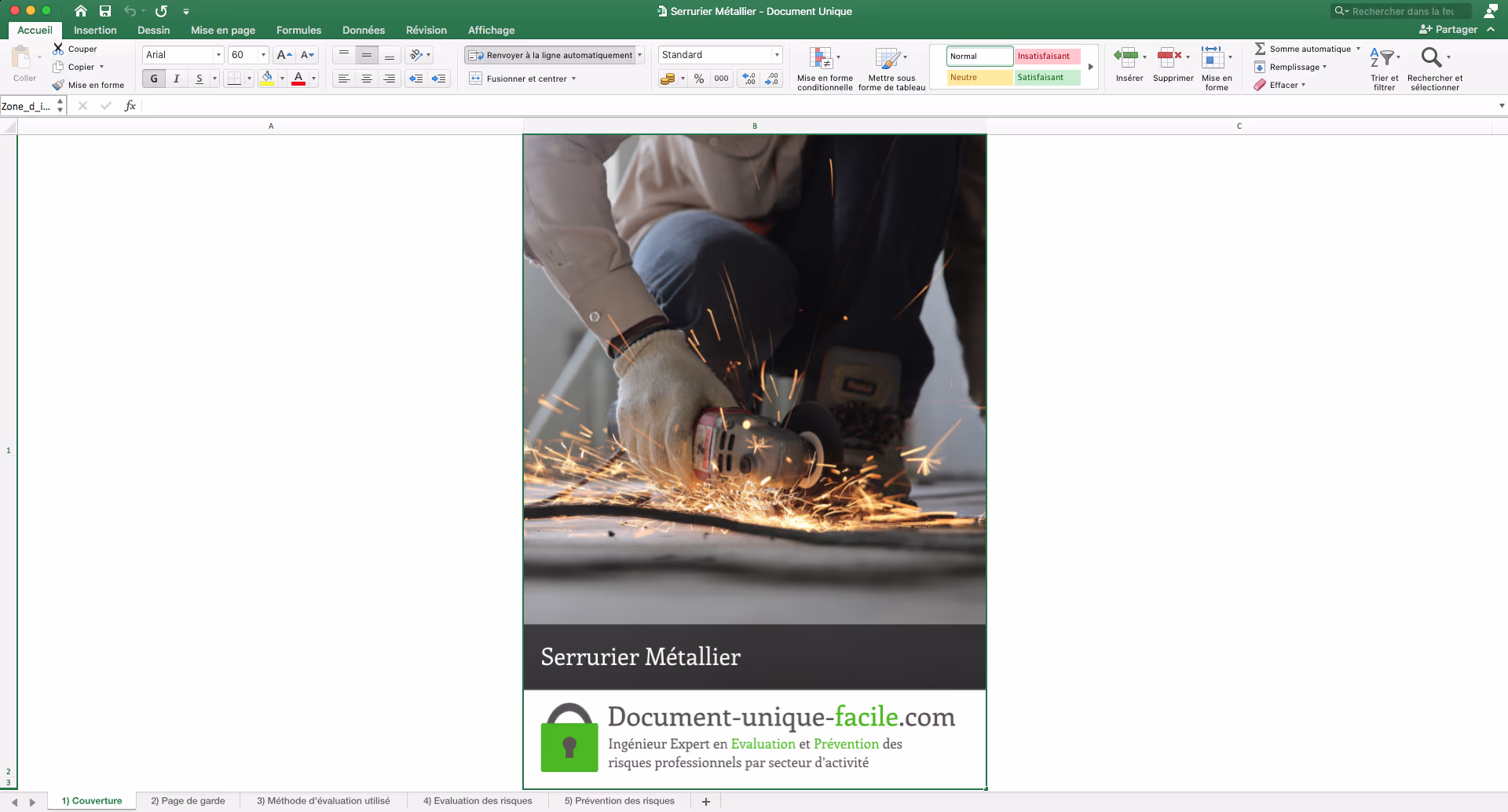The width and height of the screenshot is (1508, 812).
Task: Click the Mise en forme paintbrush icon
Action: (58, 85)
